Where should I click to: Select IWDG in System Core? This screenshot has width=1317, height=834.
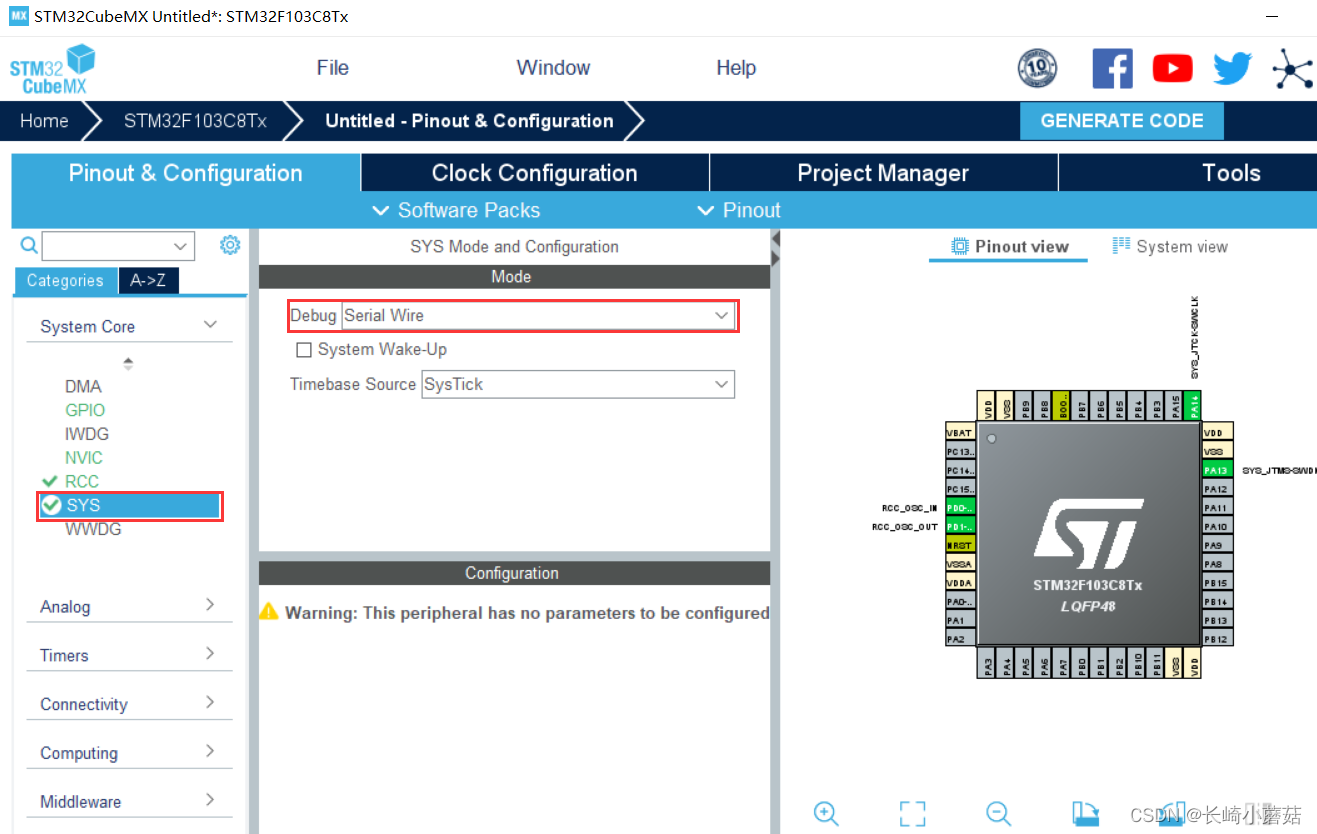coord(87,434)
